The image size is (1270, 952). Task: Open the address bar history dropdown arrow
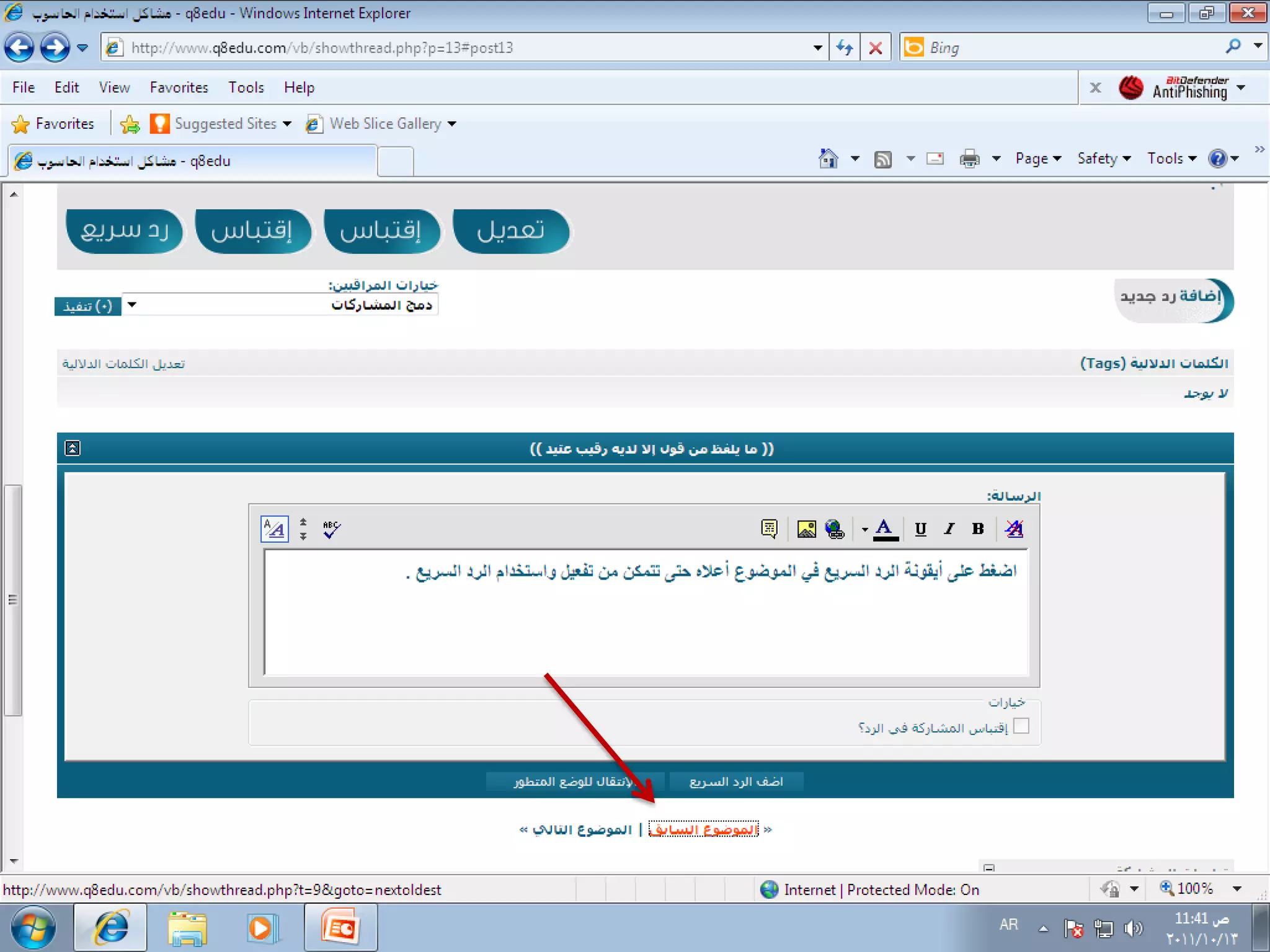pyautogui.click(x=817, y=48)
